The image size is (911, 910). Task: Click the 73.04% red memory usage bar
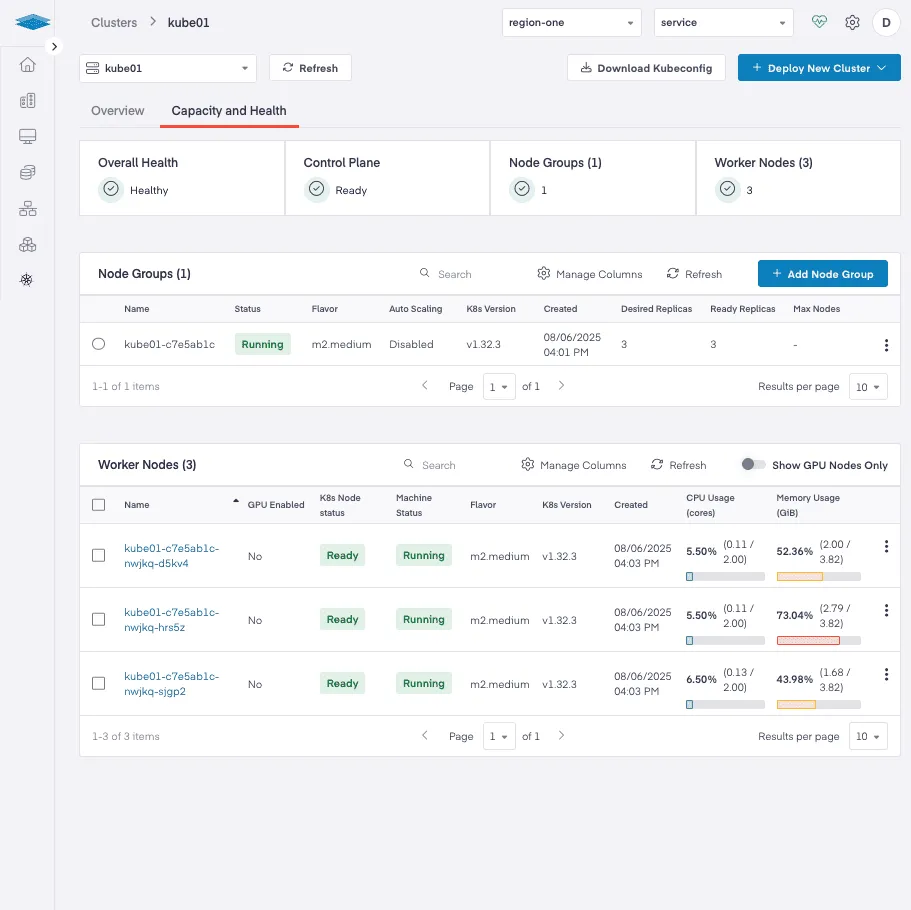tap(819, 640)
